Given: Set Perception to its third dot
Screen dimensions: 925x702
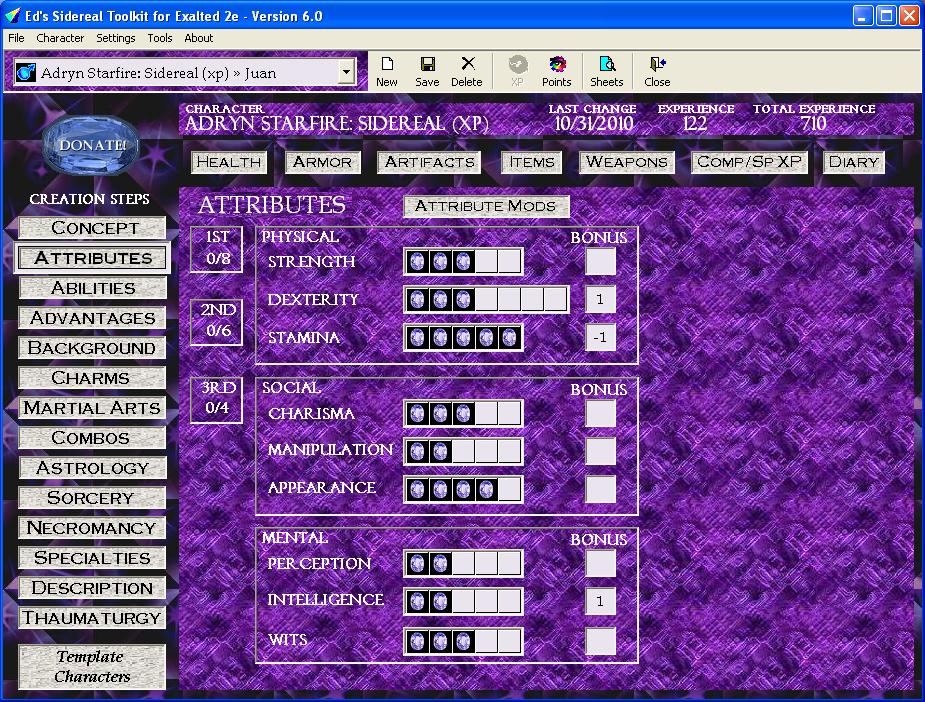Looking at the screenshot, I should (x=463, y=563).
